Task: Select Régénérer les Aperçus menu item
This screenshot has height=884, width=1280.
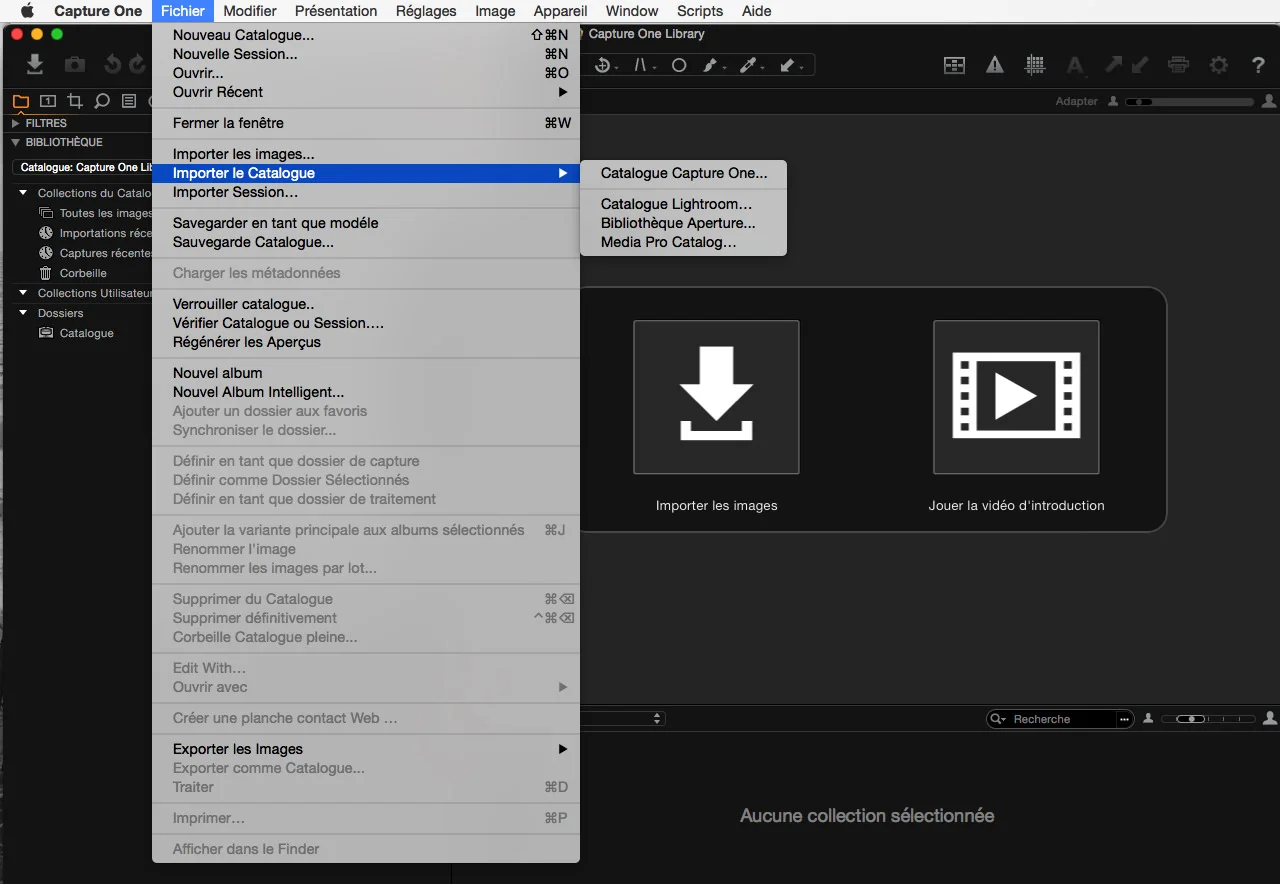Action: click(366, 342)
